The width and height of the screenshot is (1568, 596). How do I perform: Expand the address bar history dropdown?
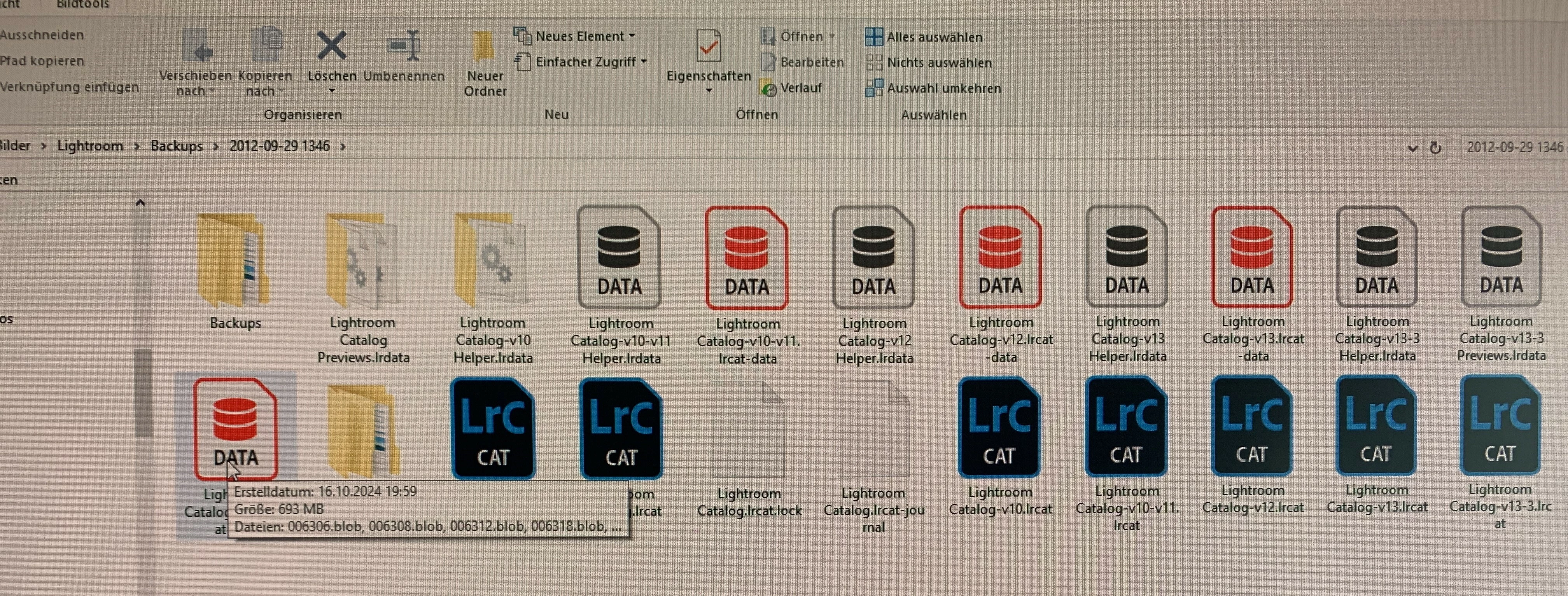click(1412, 148)
